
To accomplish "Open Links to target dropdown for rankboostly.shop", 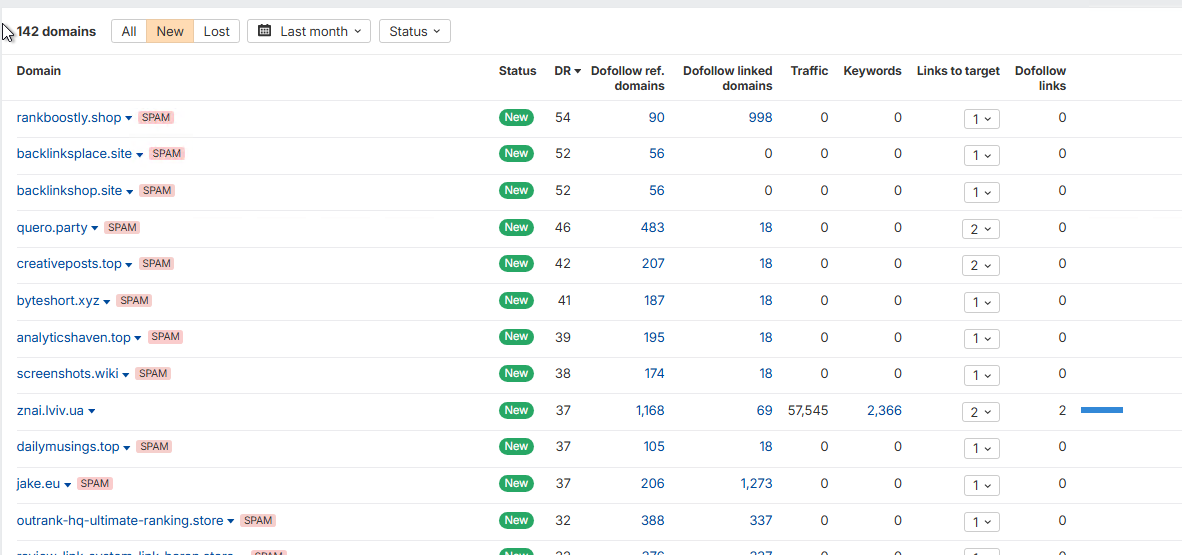I will tap(981, 118).
